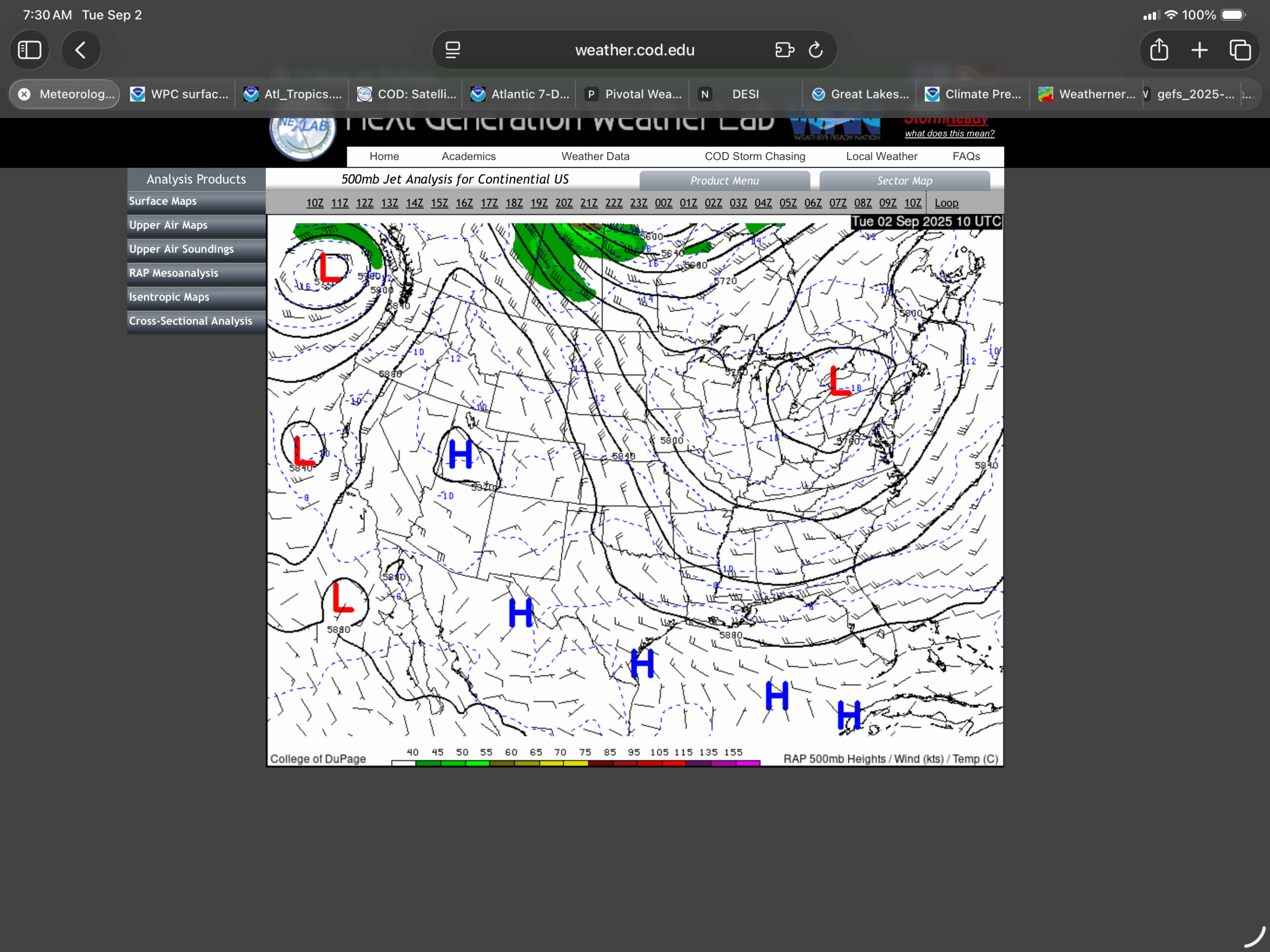Show the tab overview icon
Screen dimensions: 1270x952
click(x=1240, y=50)
